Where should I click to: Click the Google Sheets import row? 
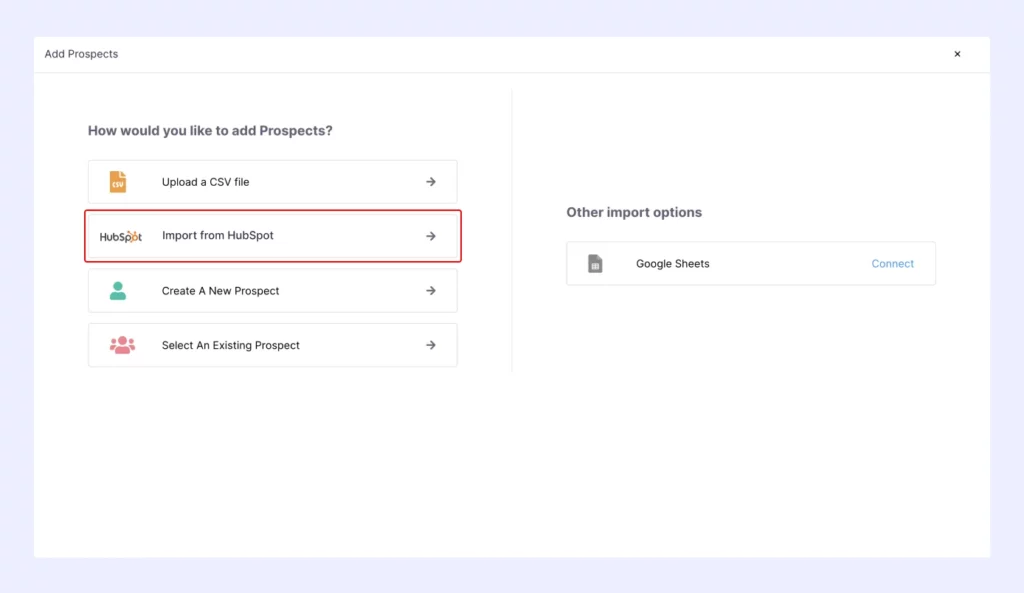pyautogui.click(x=750, y=263)
